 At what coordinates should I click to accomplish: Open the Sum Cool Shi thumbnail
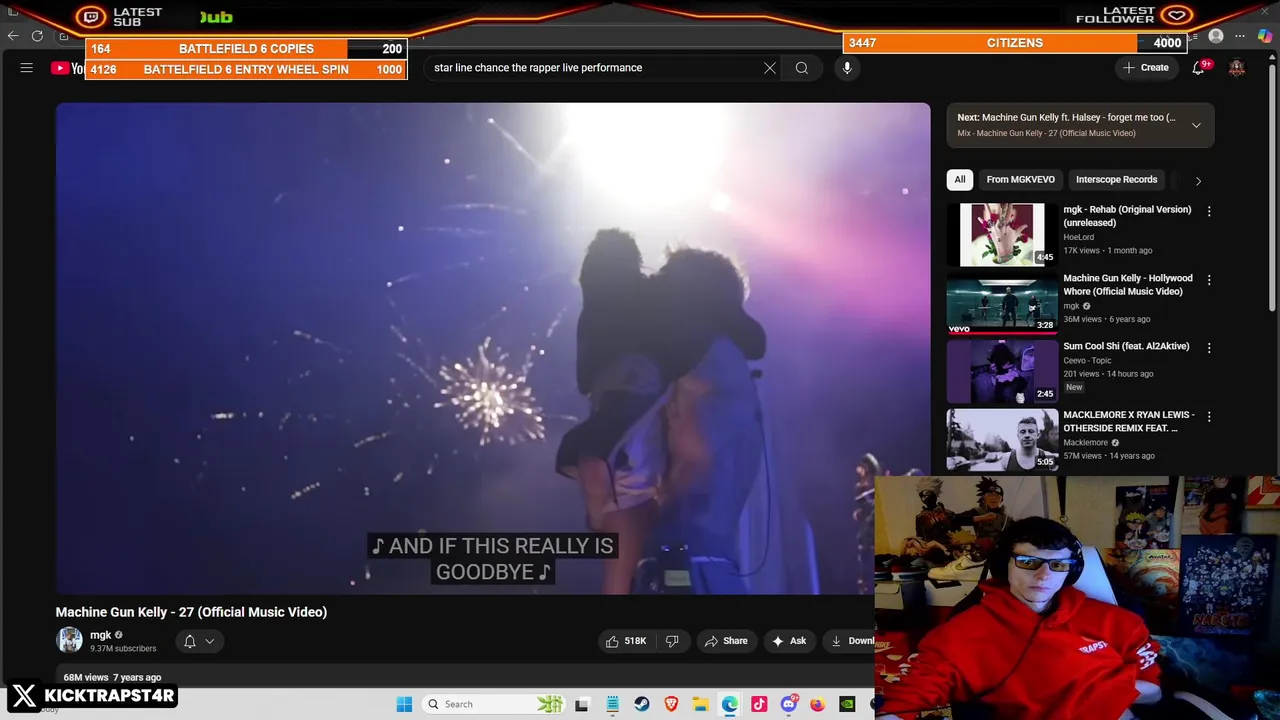click(x=1002, y=371)
